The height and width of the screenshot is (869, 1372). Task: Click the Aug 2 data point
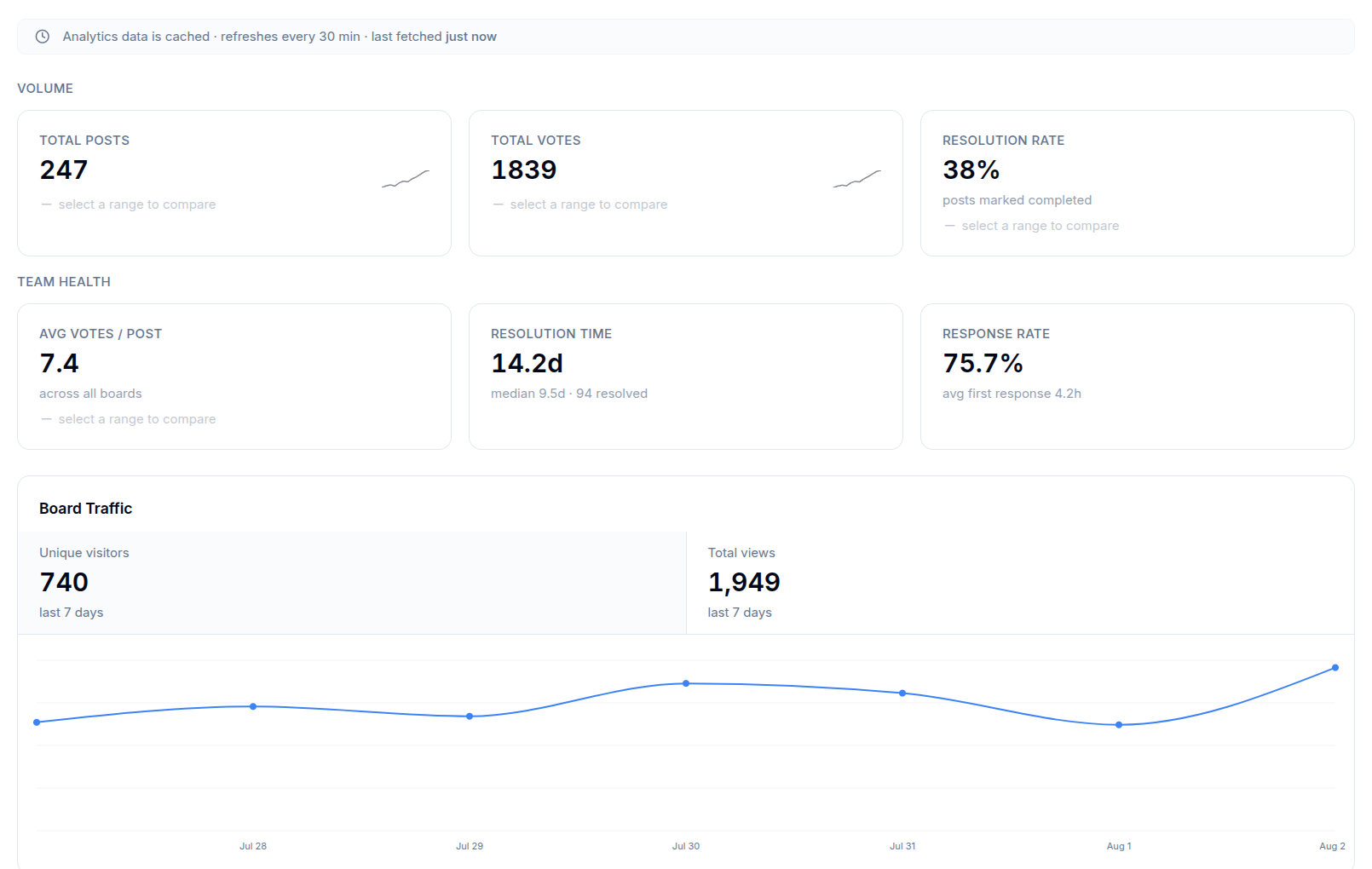[1335, 668]
